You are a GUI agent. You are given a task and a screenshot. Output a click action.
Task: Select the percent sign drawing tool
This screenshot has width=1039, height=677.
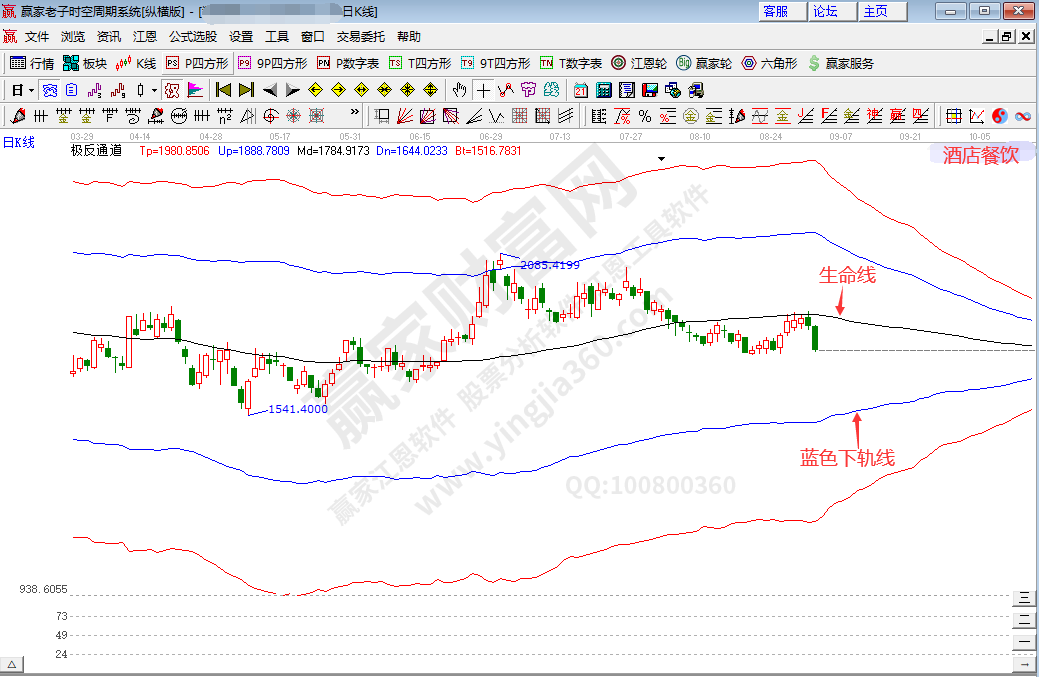[x=644, y=115]
